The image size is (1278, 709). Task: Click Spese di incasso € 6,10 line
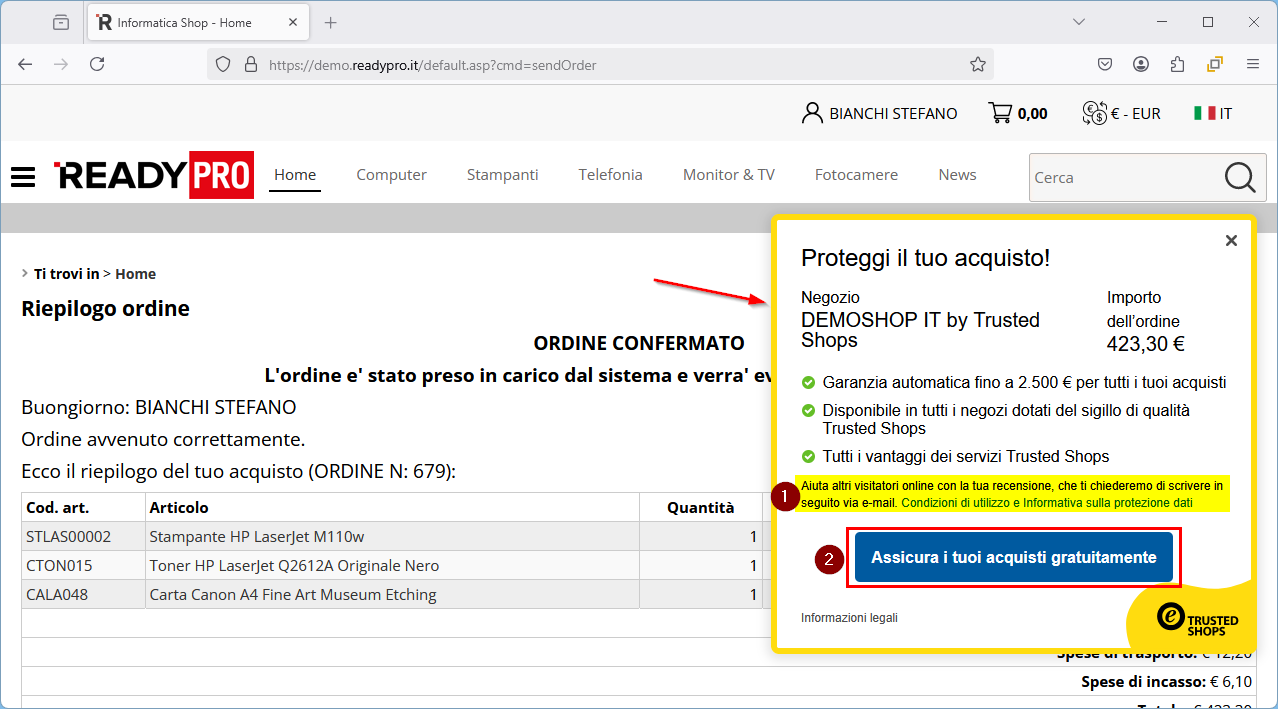click(x=1166, y=682)
